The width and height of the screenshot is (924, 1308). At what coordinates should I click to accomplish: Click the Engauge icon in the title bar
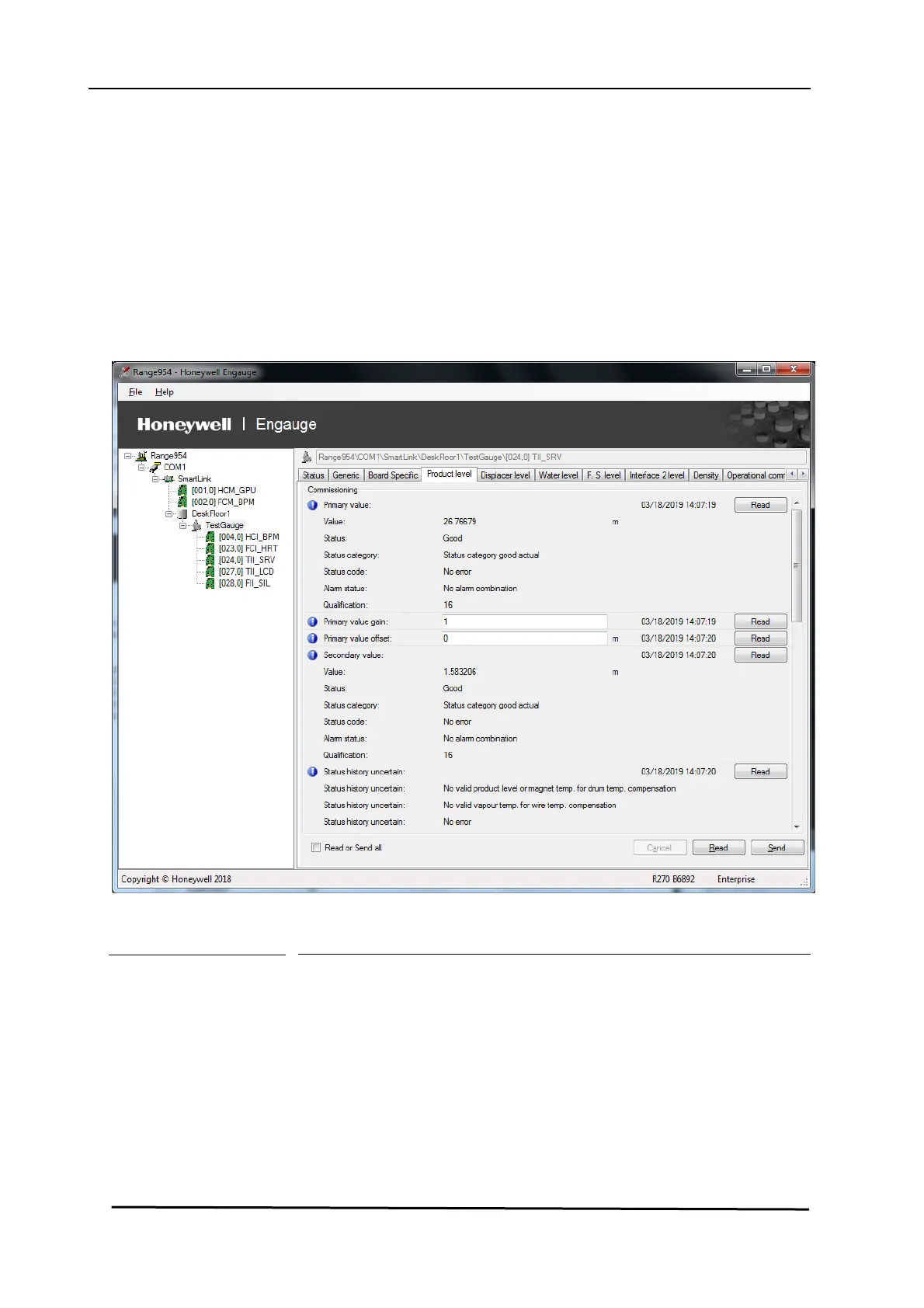pyautogui.click(x=125, y=372)
